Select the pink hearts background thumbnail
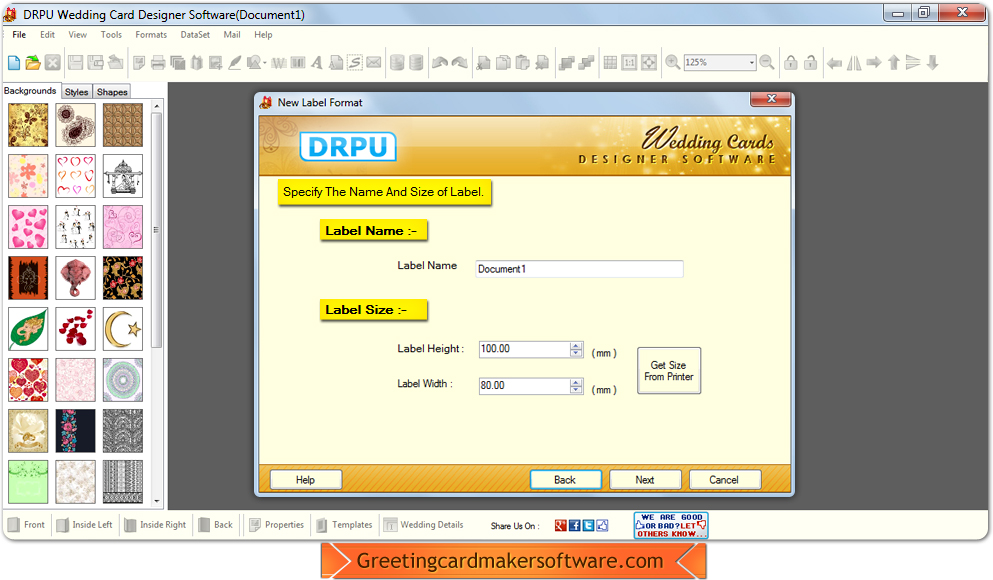Viewport: 993px width, 580px height. pos(28,227)
